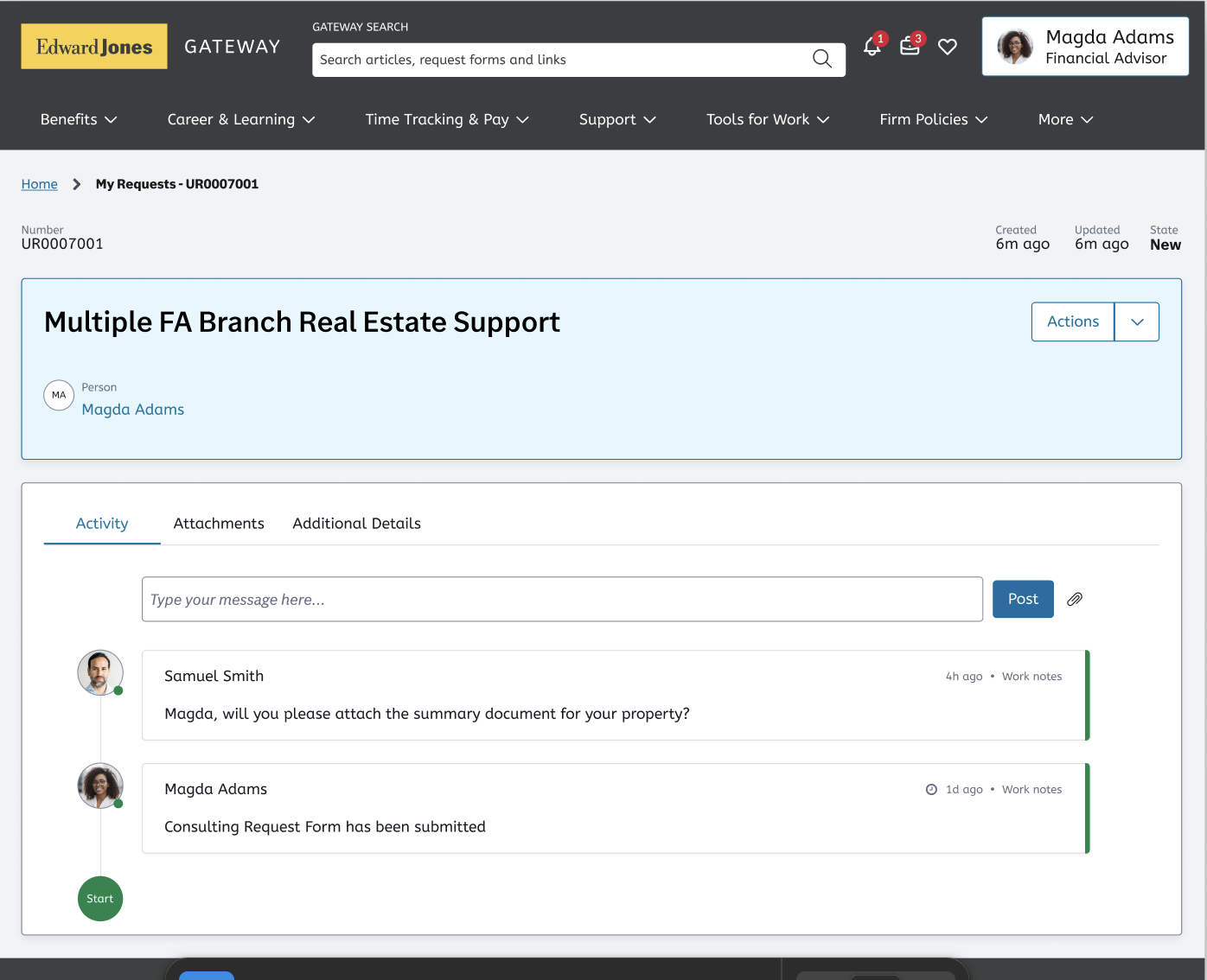1207x980 pixels.
Task: Click the search magnifier icon
Action: pos(822,59)
